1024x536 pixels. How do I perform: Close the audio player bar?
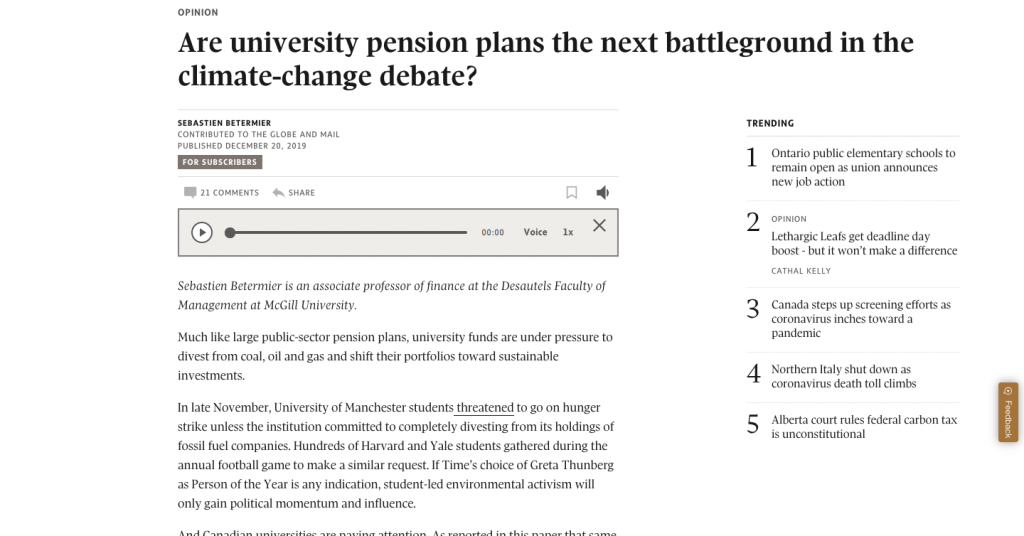click(599, 226)
